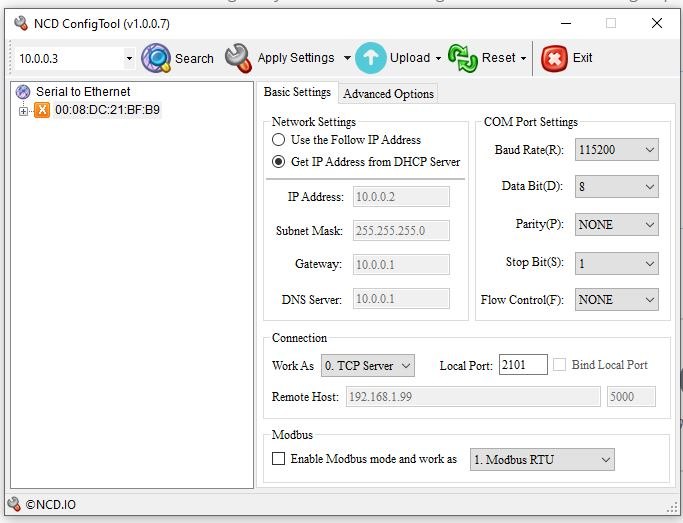Click the green Reset arrows icon
683x523 pixels.
(463, 58)
